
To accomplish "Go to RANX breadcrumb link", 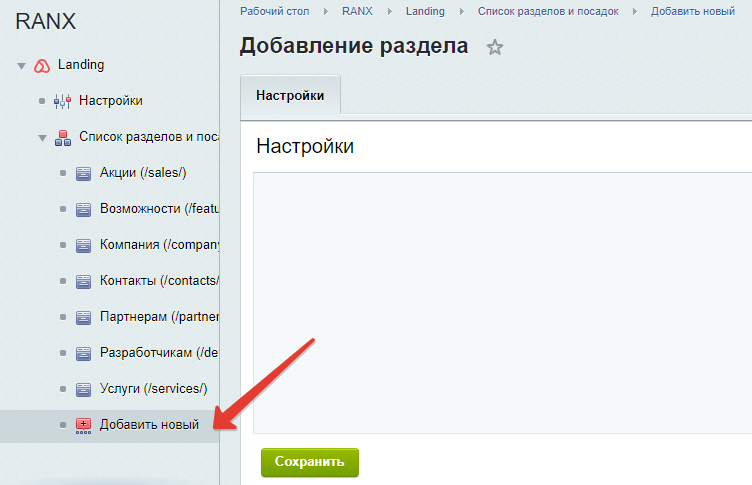I will coord(357,11).
